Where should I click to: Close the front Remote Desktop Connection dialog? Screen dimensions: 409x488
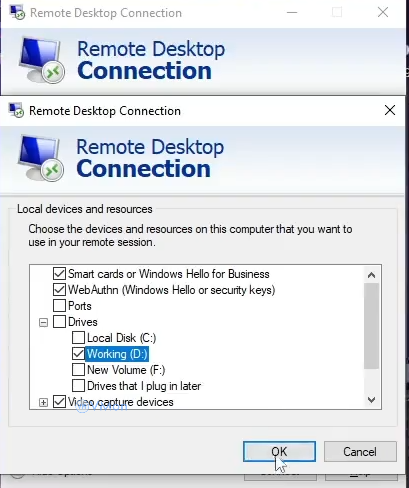point(390,110)
